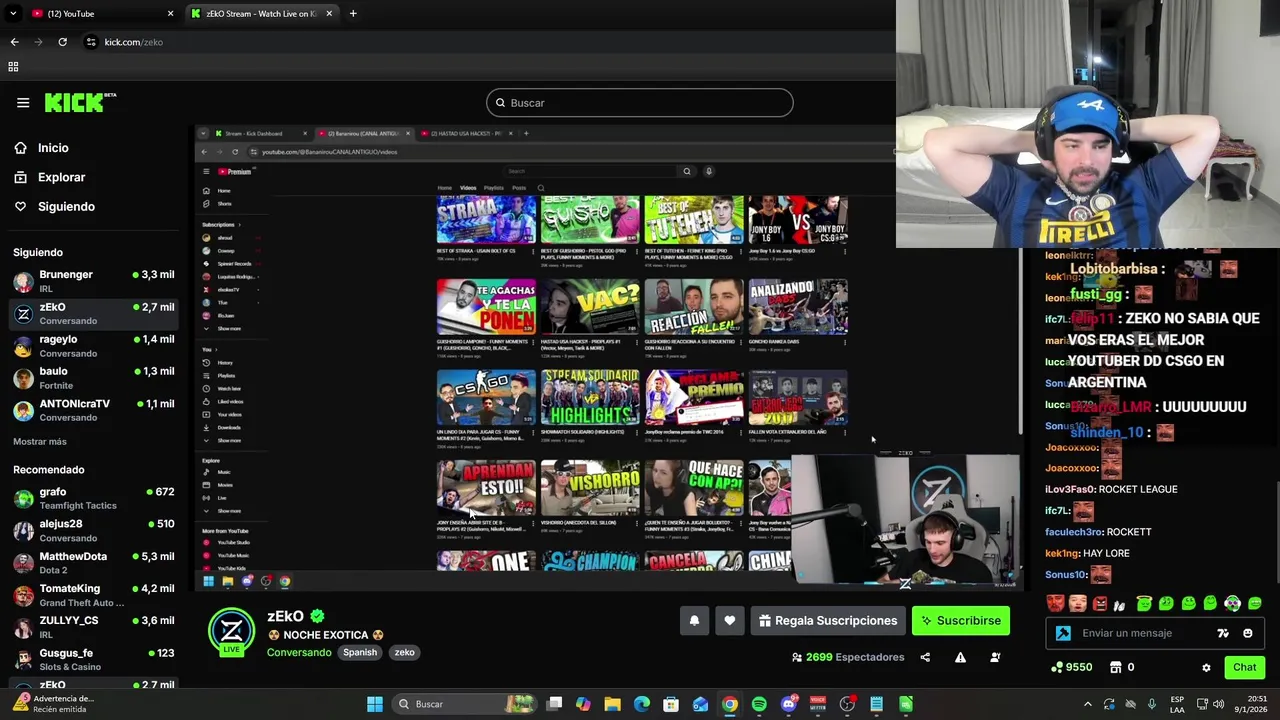Toggle the notification bell for zEkO

(x=694, y=621)
